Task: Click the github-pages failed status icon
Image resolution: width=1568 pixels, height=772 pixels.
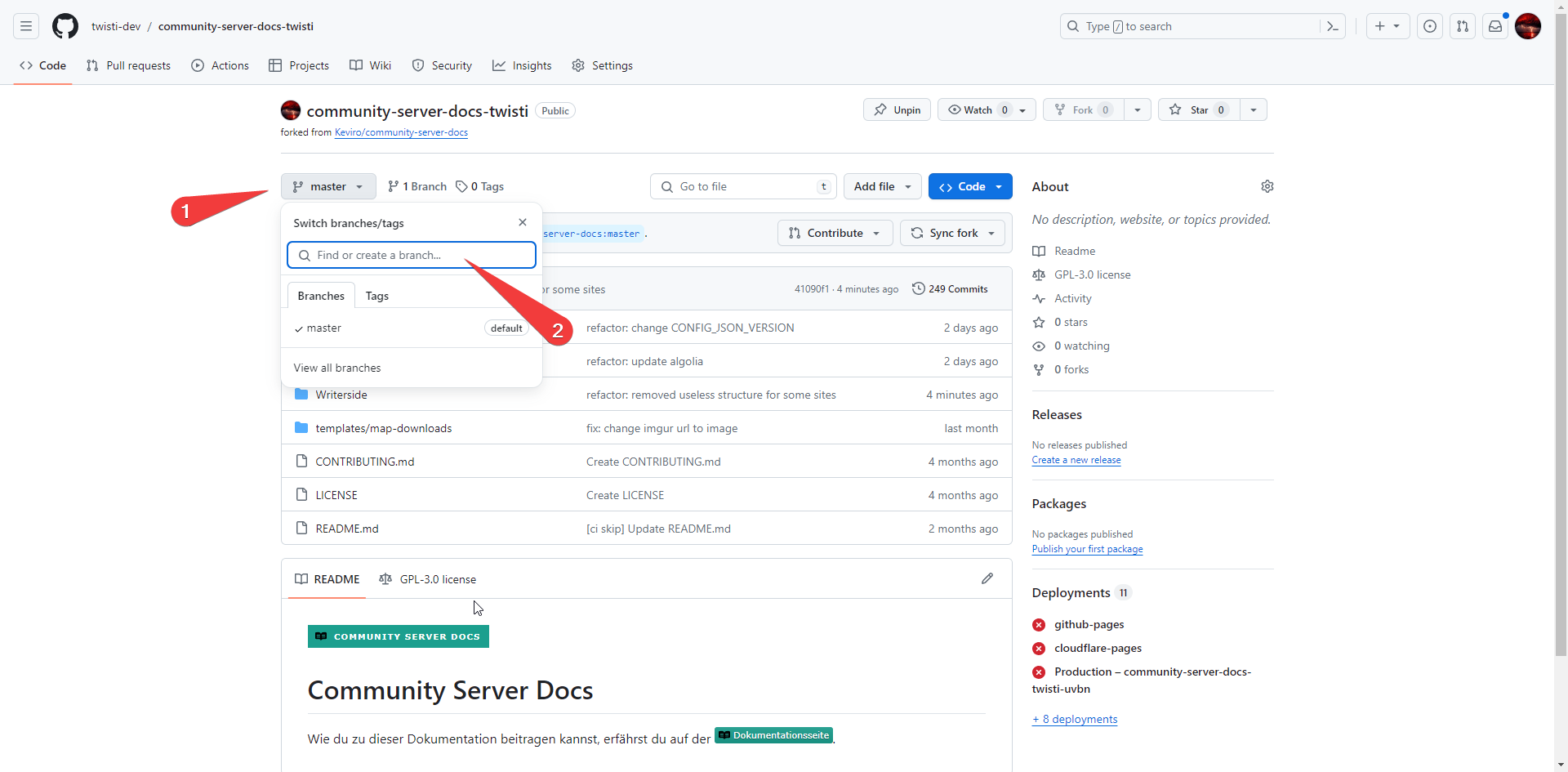Action: (1039, 625)
